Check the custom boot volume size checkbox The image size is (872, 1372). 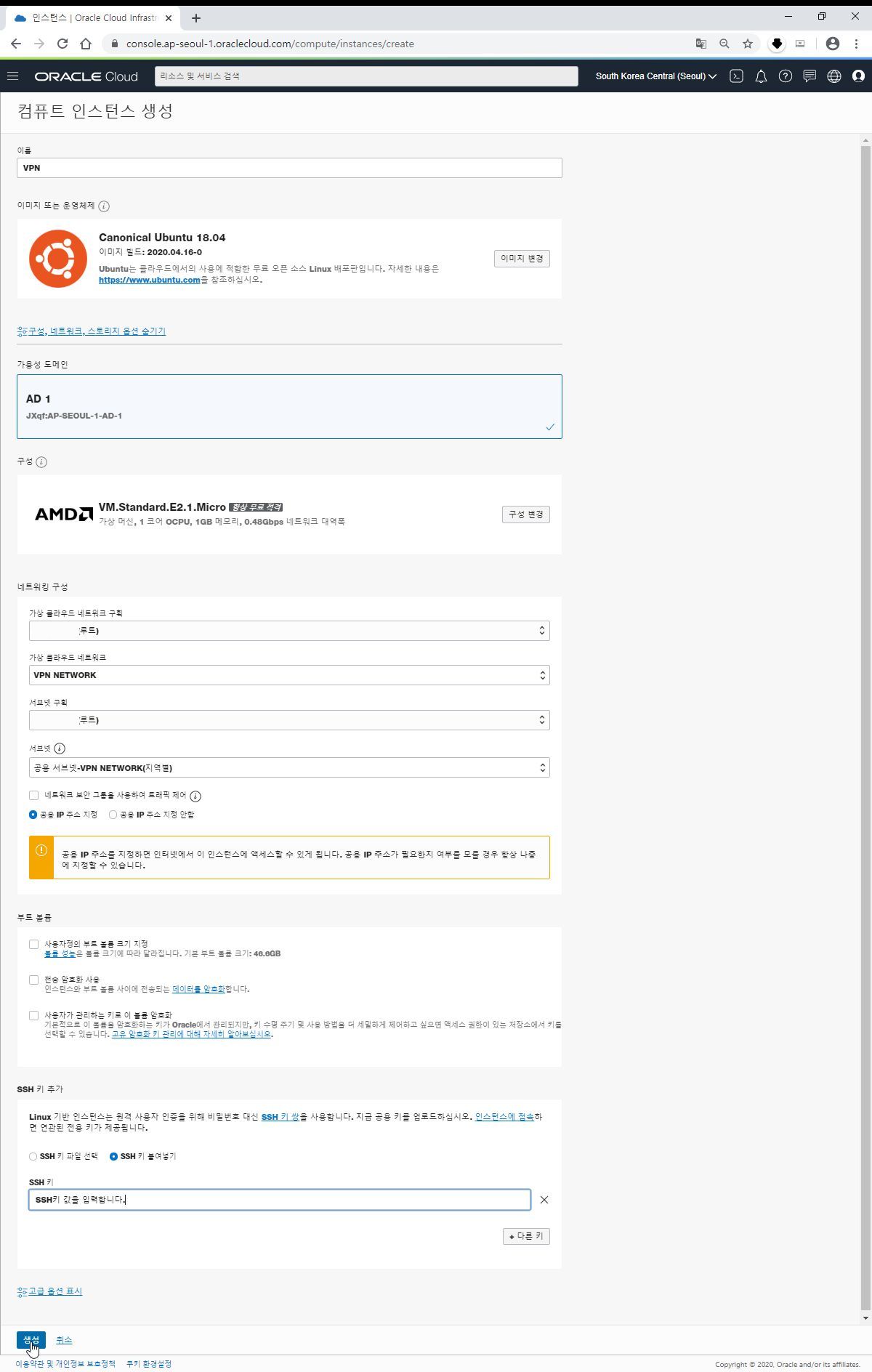coord(33,944)
